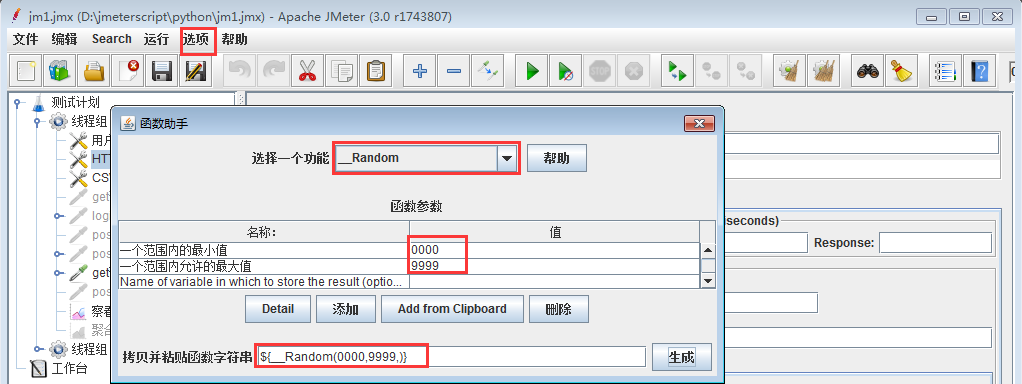Select 工作台 in the tree

pyautogui.click(x=69, y=368)
